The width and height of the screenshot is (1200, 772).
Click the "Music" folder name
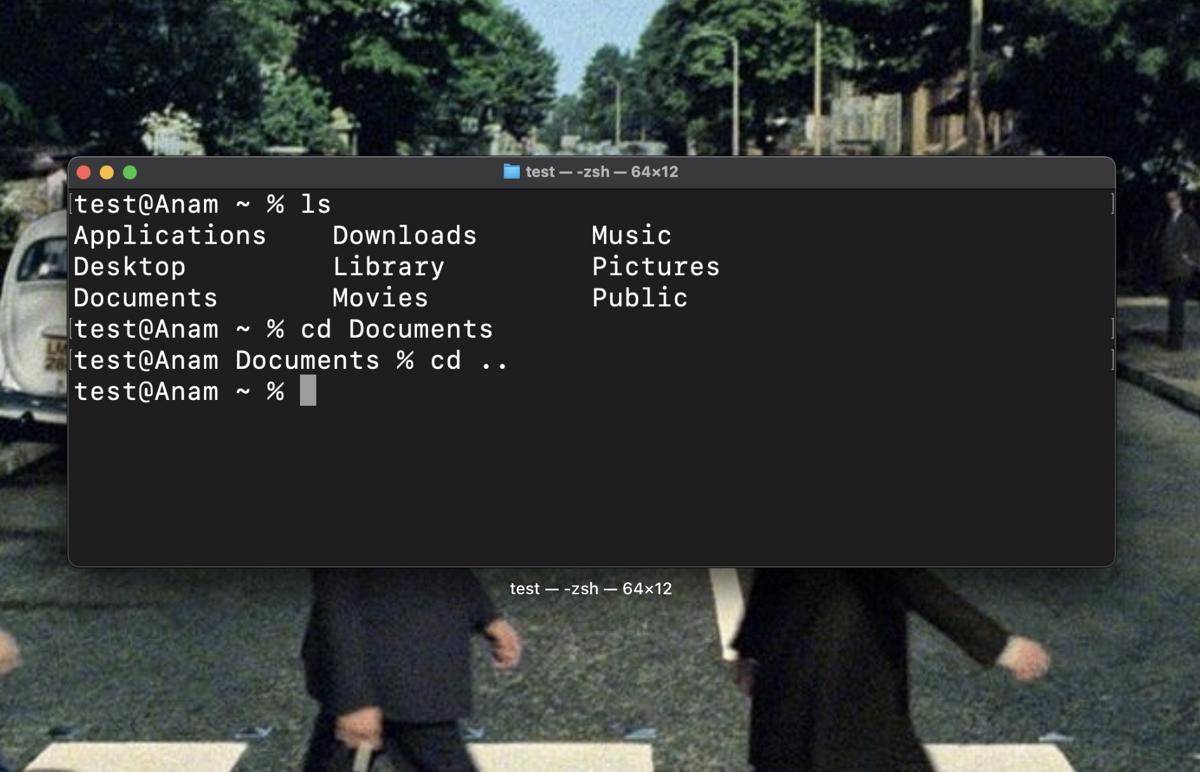631,236
